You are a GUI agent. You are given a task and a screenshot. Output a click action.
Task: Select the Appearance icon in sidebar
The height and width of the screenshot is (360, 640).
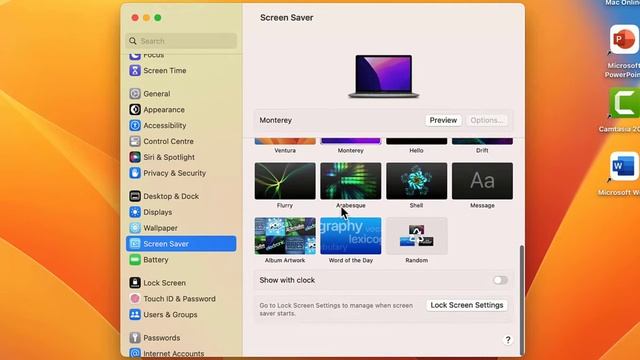click(135, 109)
